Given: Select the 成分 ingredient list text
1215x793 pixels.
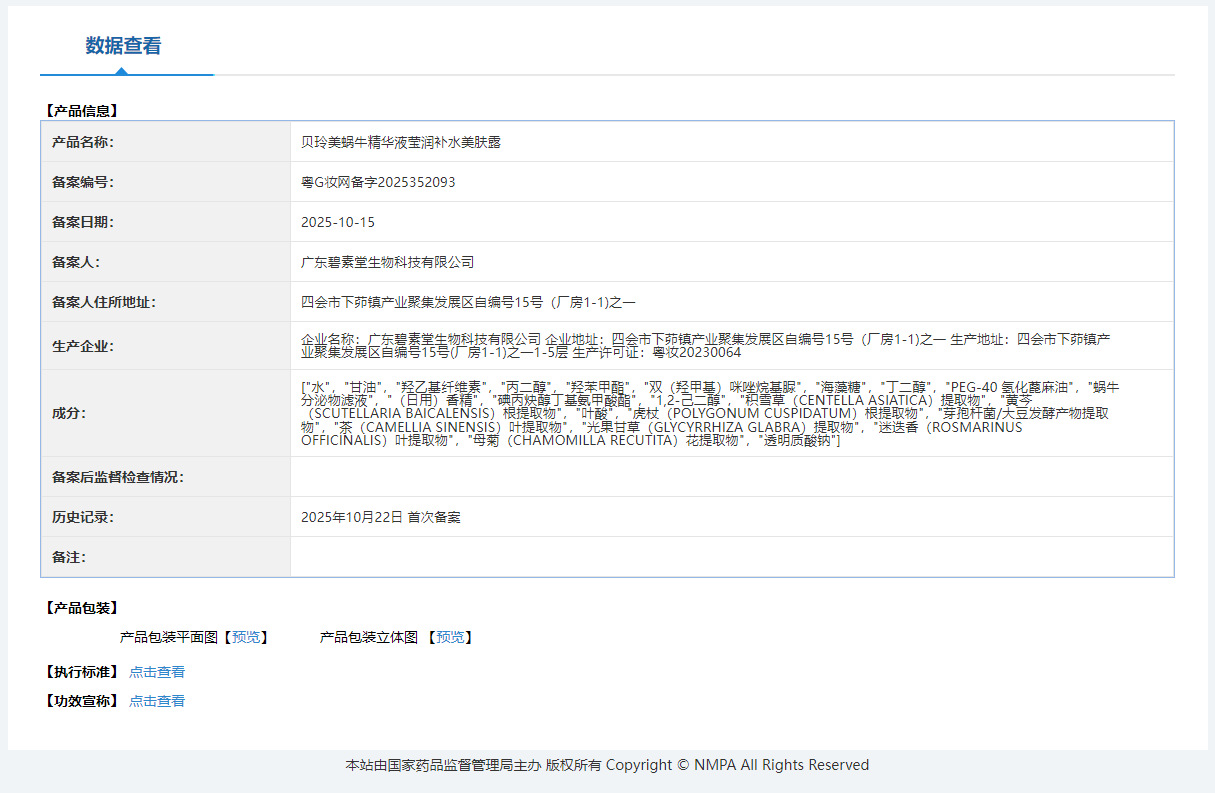Looking at the screenshot, I should tap(710, 413).
